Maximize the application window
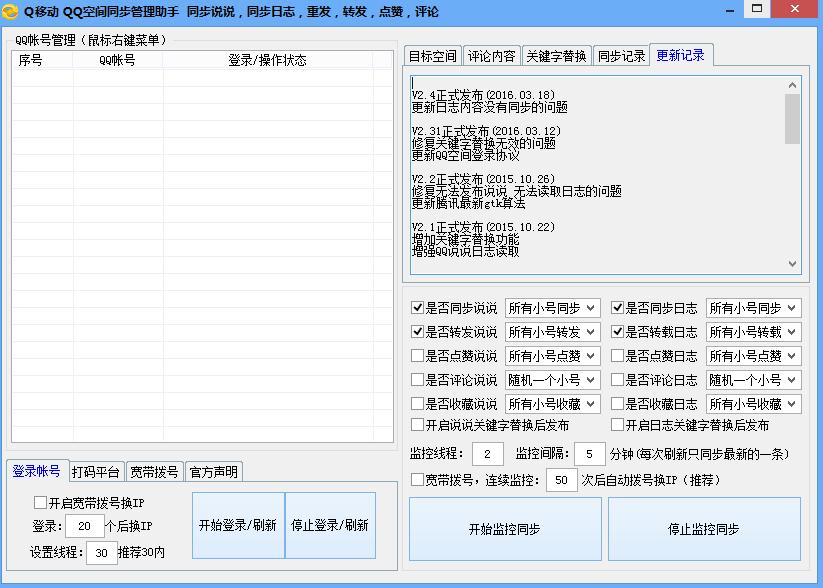The image size is (823, 588). (757, 9)
